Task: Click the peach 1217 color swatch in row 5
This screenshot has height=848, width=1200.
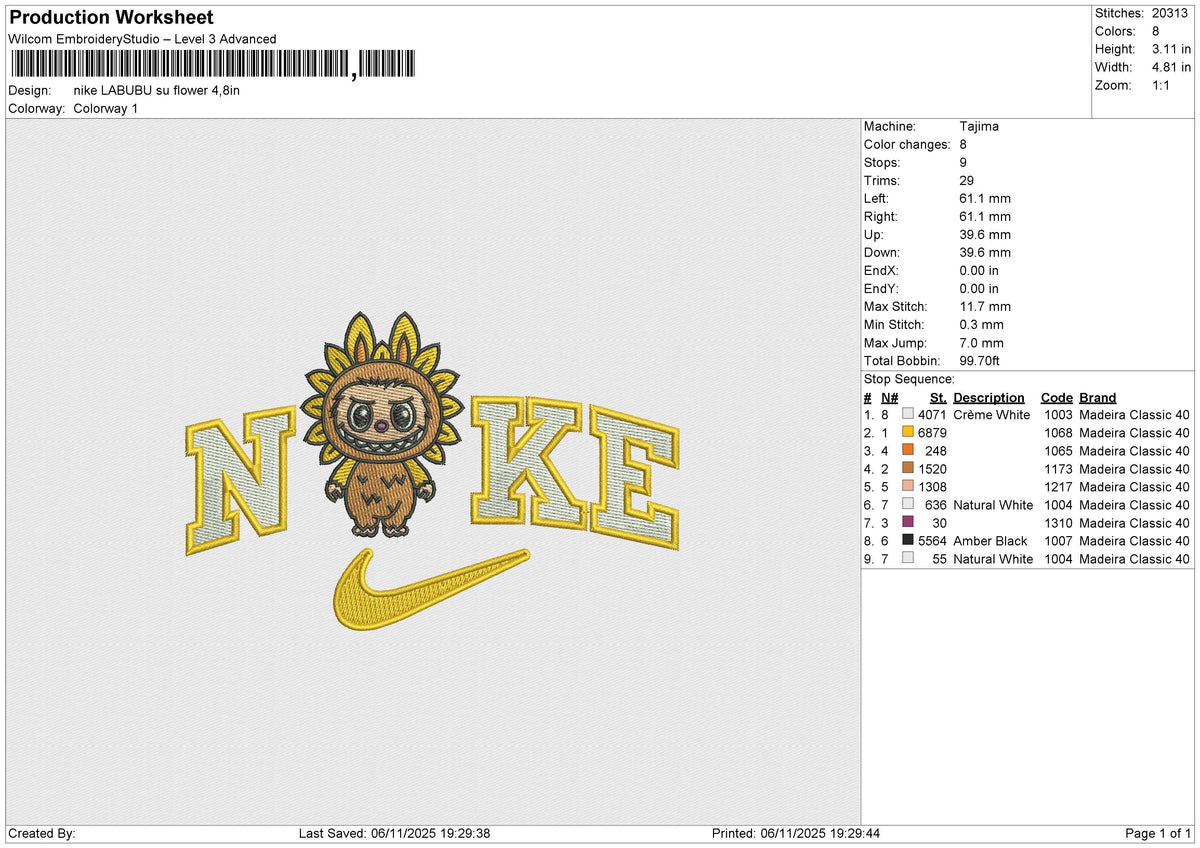Action: (x=908, y=486)
